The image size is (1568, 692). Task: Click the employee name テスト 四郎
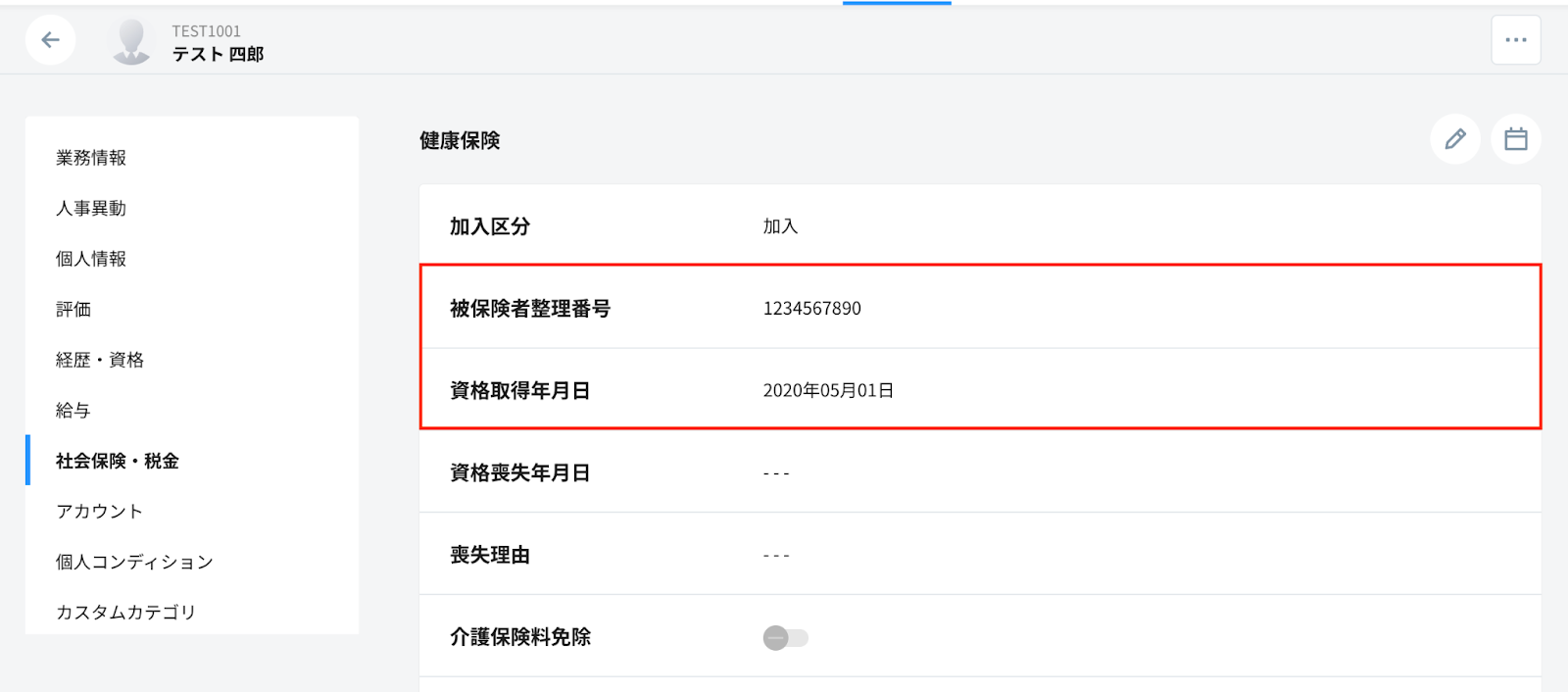coord(218,54)
